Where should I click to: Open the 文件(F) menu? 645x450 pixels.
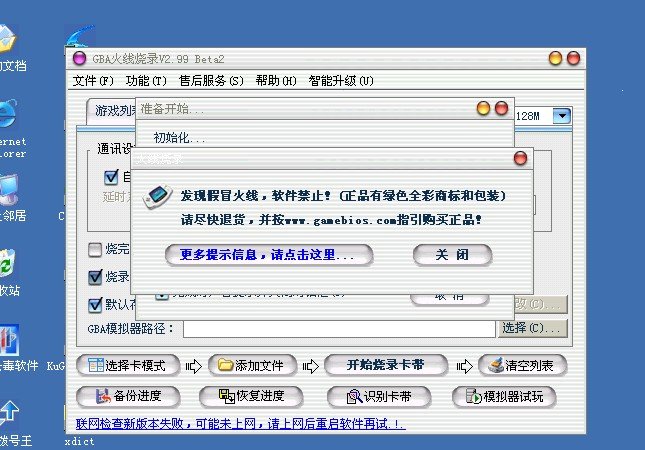pyautogui.click(x=93, y=81)
